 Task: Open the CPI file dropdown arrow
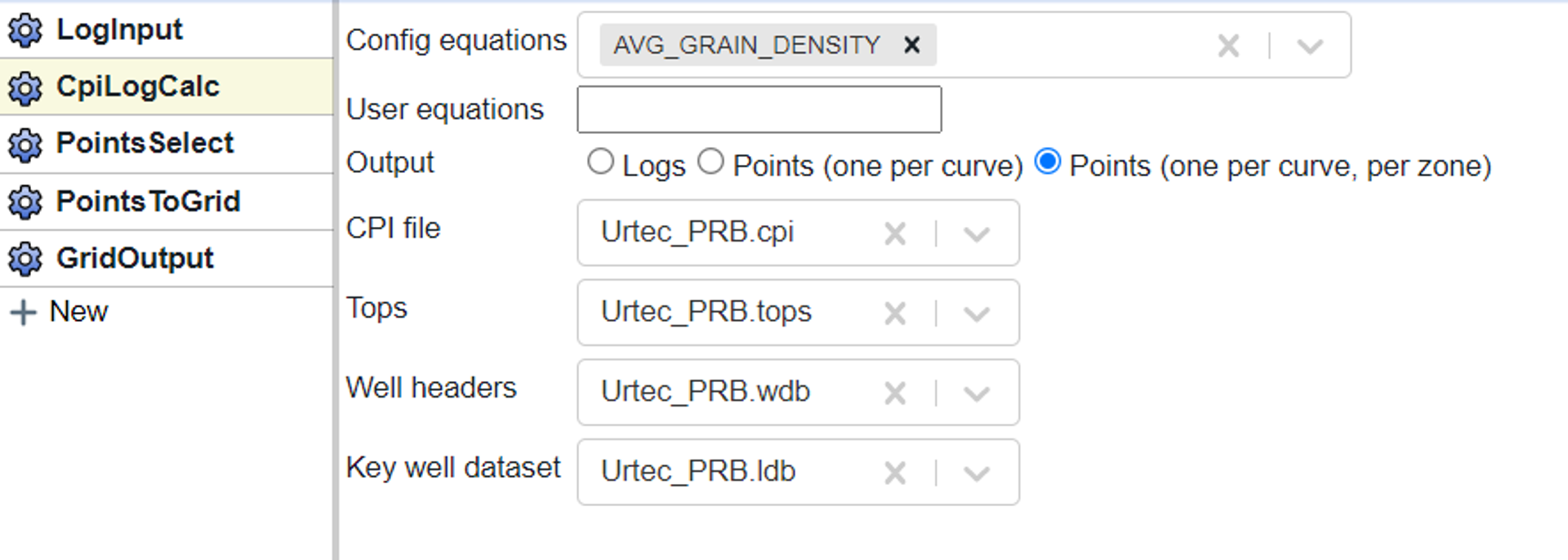(976, 234)
